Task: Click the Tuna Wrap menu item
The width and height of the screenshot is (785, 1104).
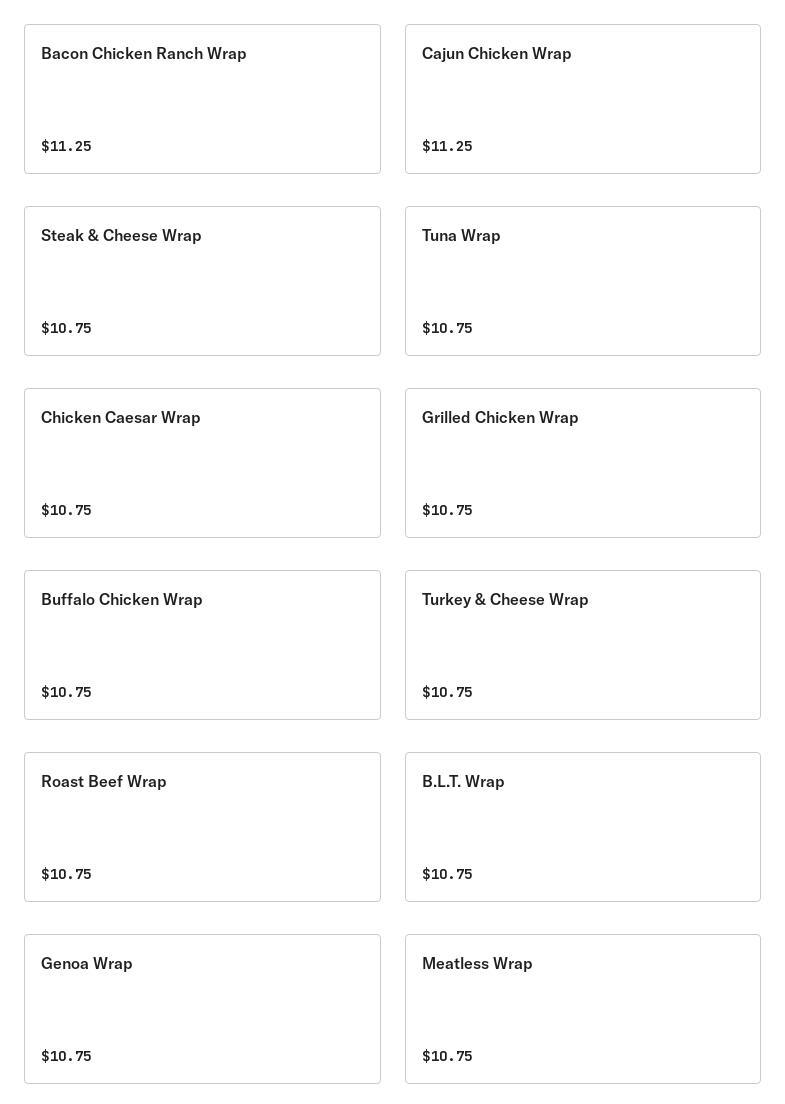Action: point(582,281)
